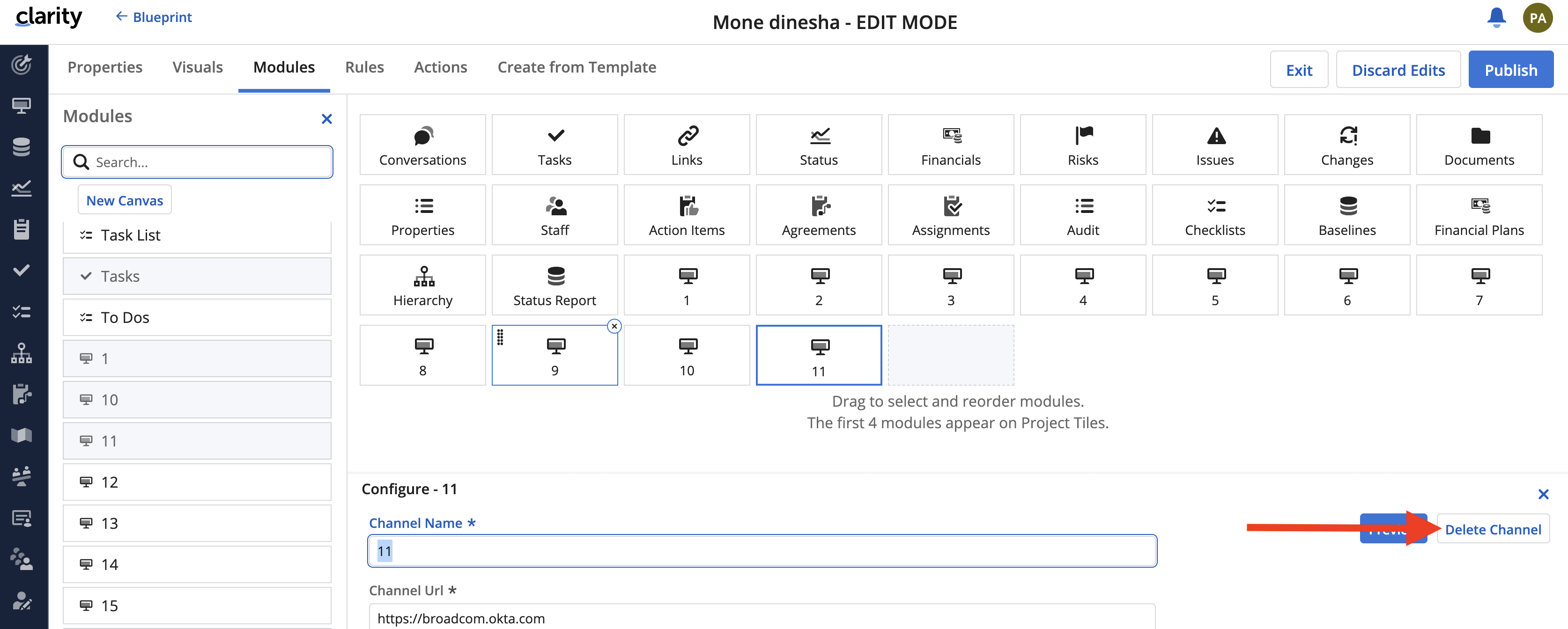The height and width of the screenshot is (629, 1568).
Task: Go back via the Blueprint link
Action: click(x=154, y=17)
